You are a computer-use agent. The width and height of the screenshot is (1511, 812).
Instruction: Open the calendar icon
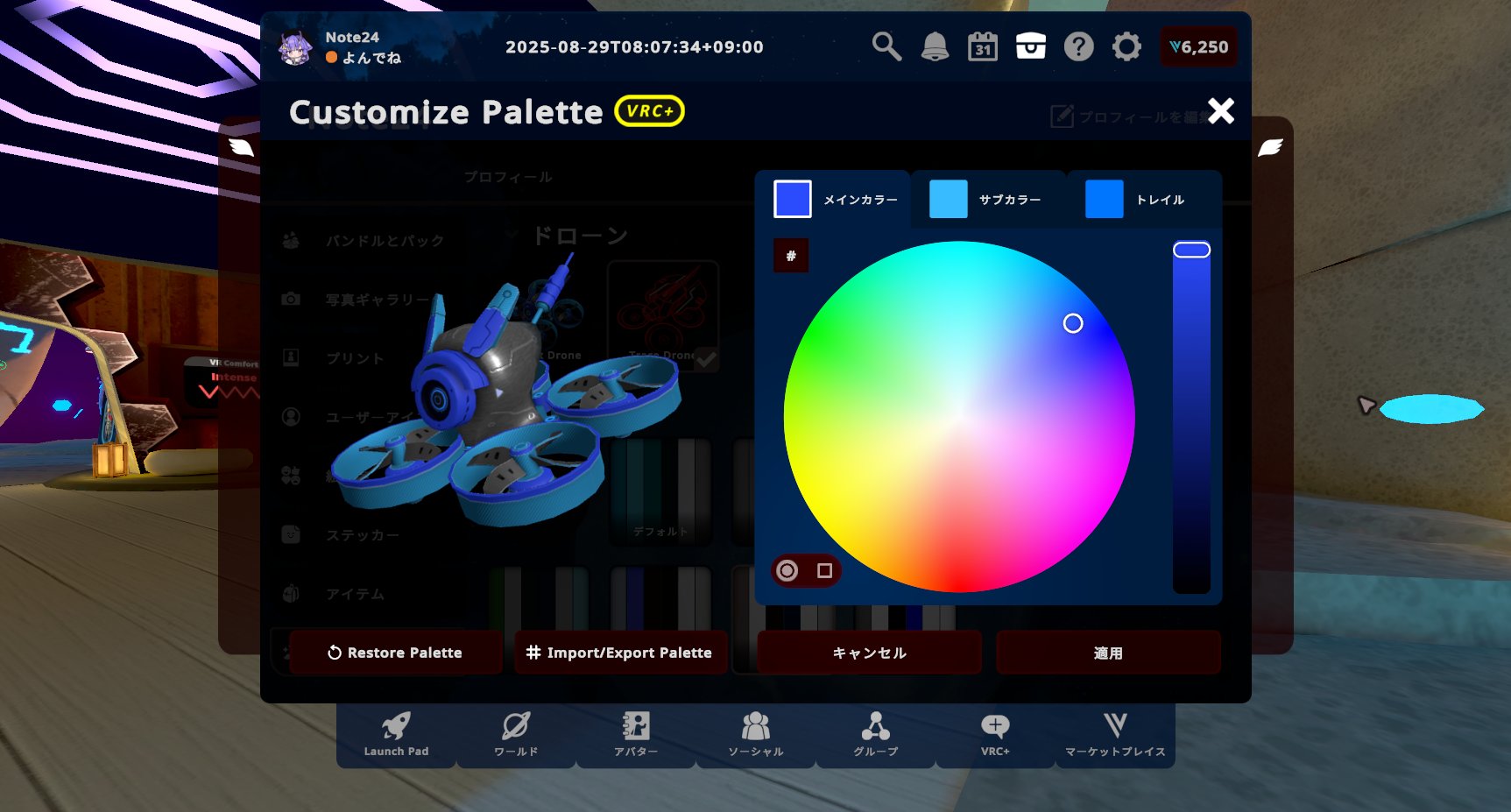tap(983, 46)
